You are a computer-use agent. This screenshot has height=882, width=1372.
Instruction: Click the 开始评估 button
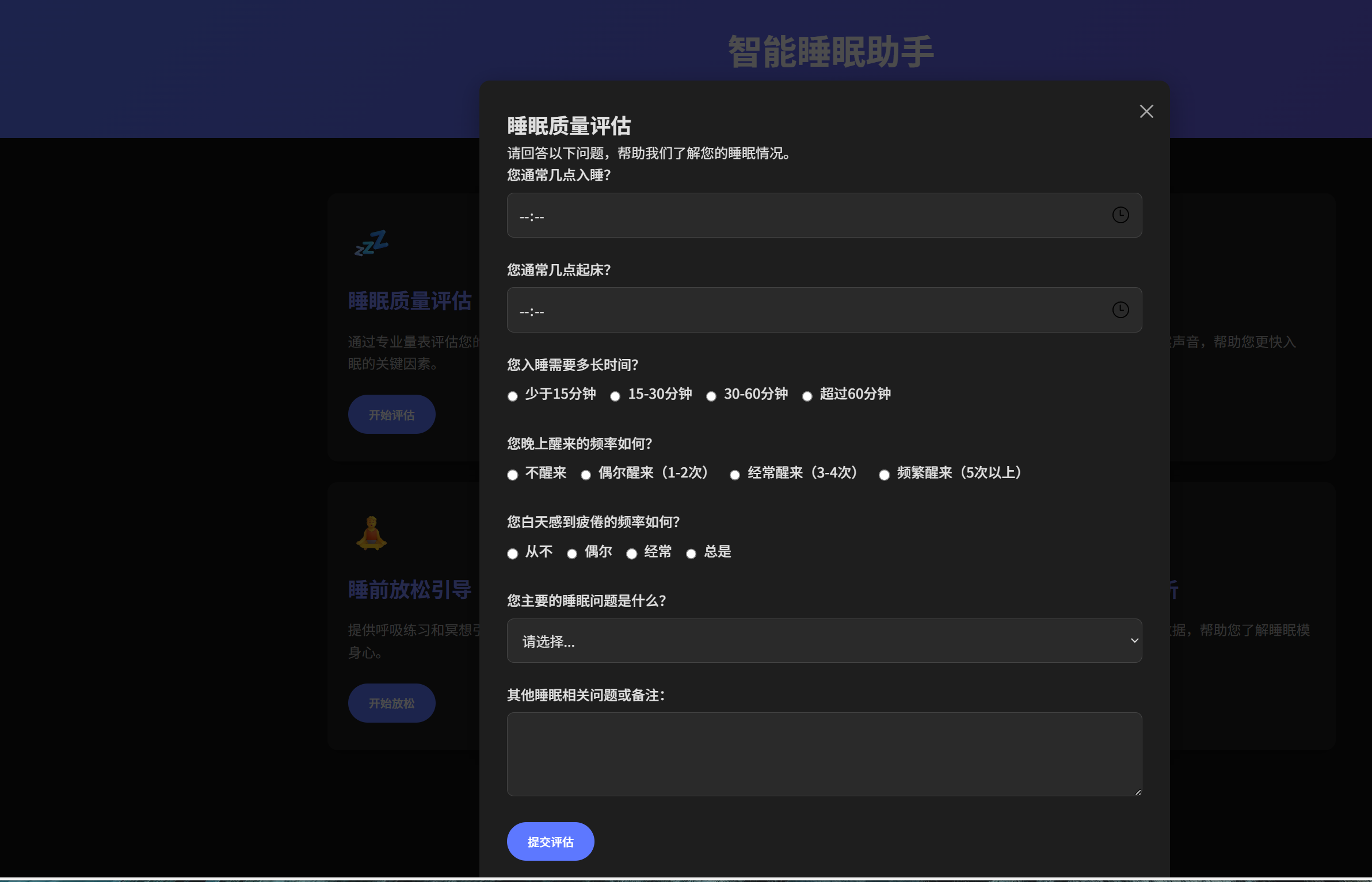tap(391, 414)
